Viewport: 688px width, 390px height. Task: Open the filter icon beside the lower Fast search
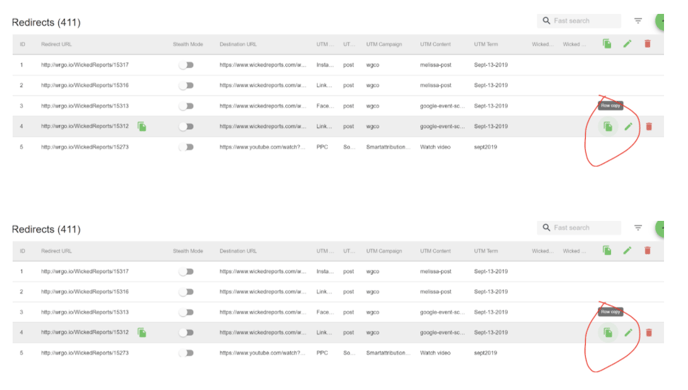click(638, 227)
